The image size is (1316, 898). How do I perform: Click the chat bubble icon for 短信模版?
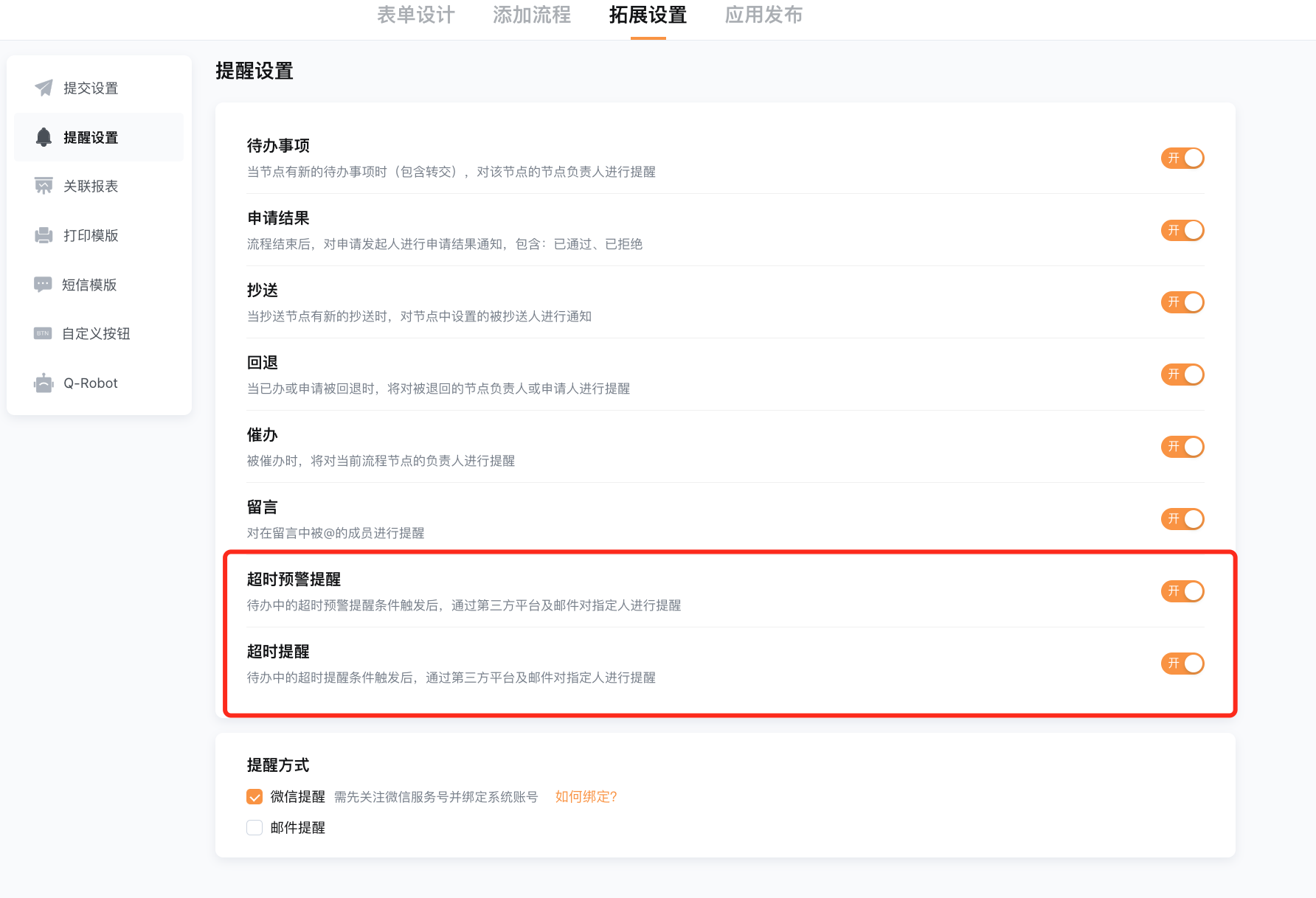[x=43, y=285]
